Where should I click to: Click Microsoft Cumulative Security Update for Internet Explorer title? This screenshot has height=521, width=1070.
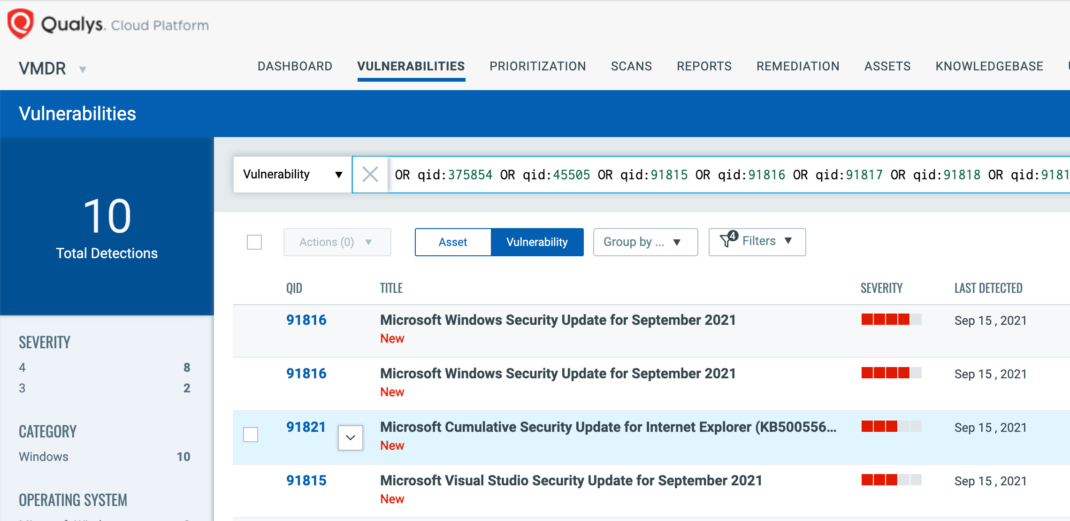click(608, 427)
